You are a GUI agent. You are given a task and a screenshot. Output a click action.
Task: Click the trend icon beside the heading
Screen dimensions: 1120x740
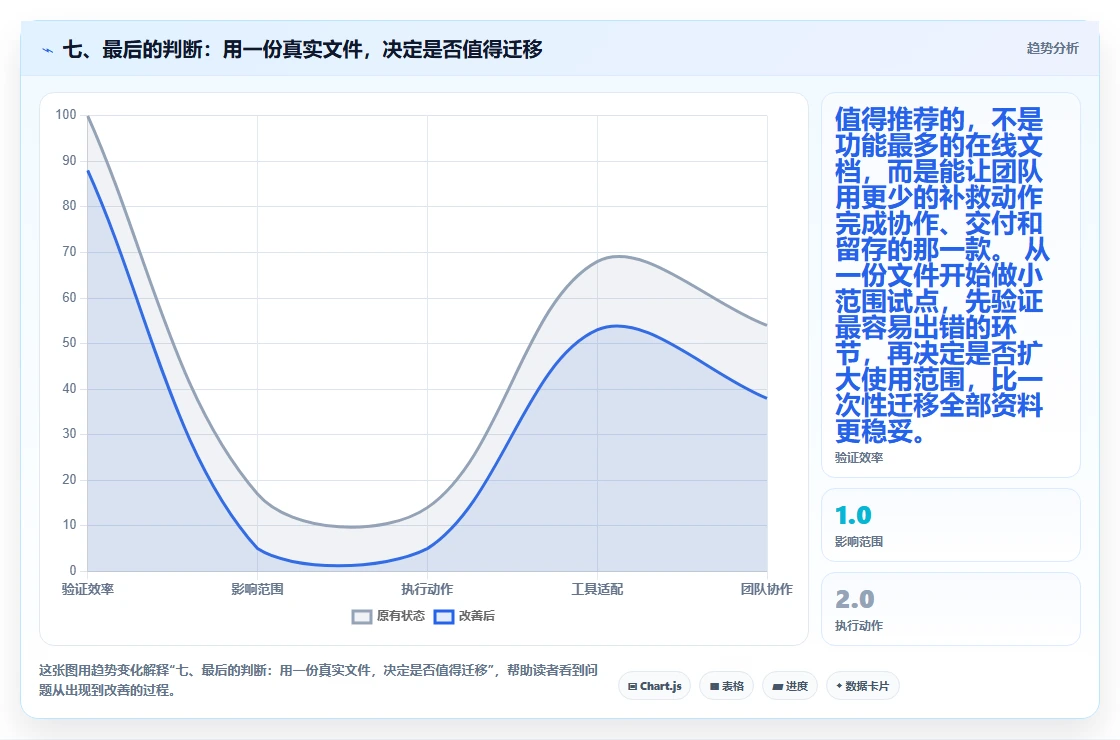47,50
